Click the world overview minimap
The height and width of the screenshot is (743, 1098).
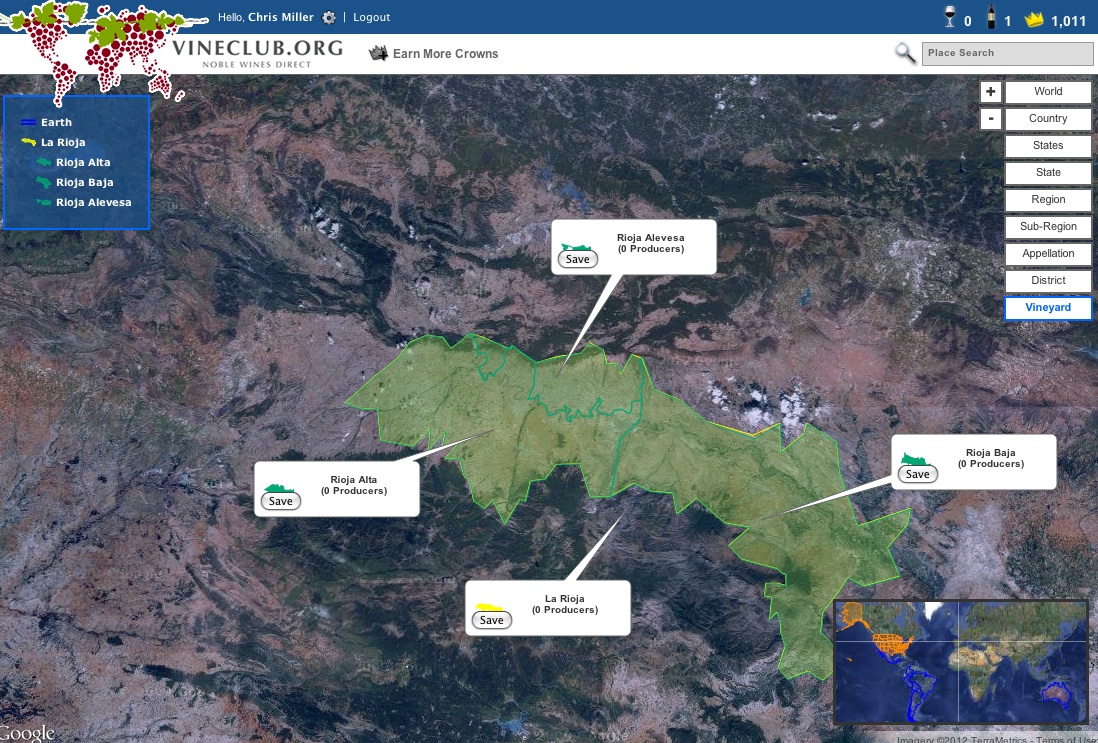coord(960,661)
